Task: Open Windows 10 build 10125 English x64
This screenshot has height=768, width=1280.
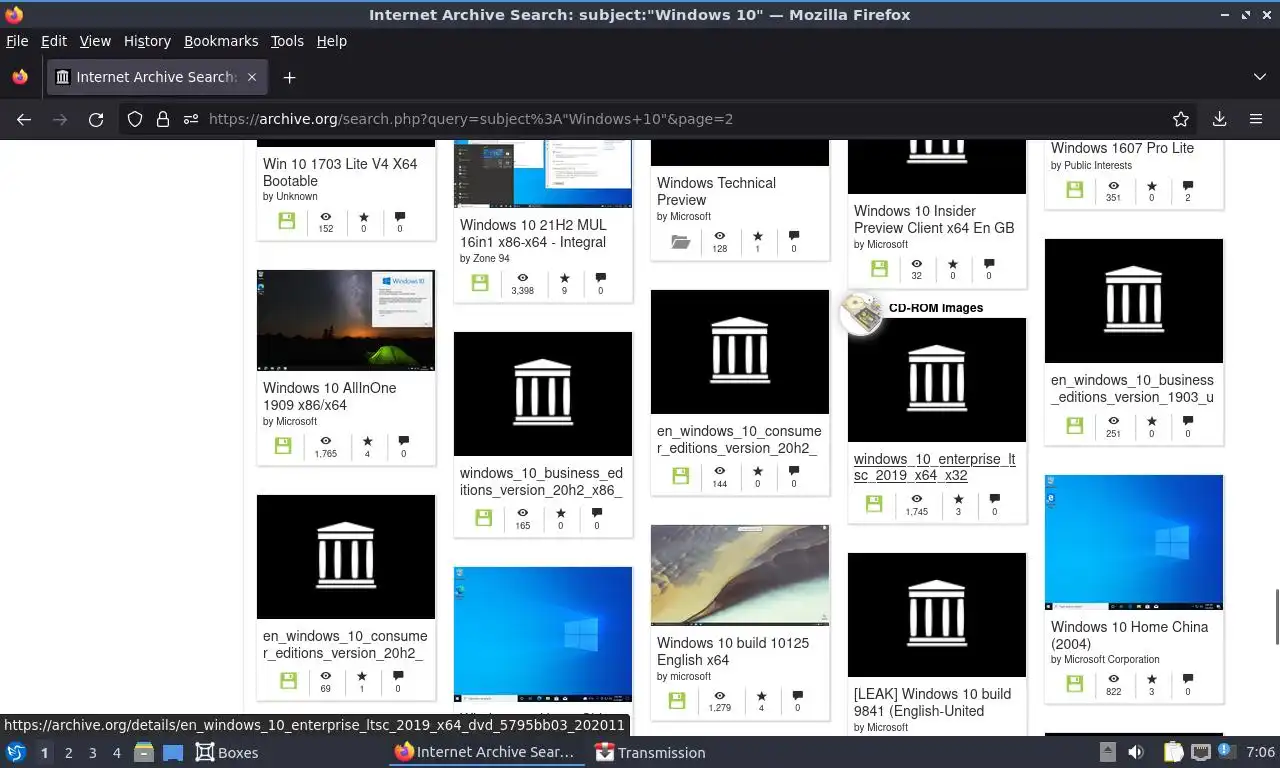Action: tap(733, 651)
